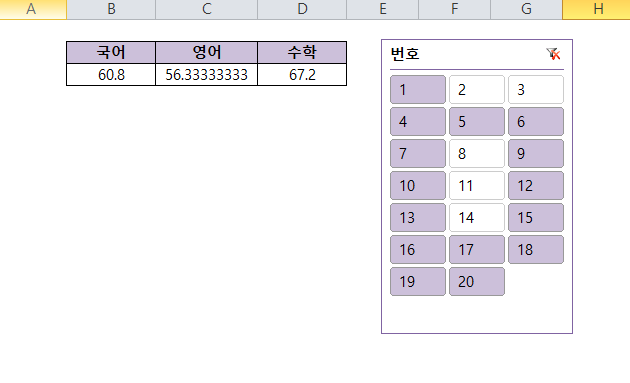Select slicer button 16

(418, 250)
